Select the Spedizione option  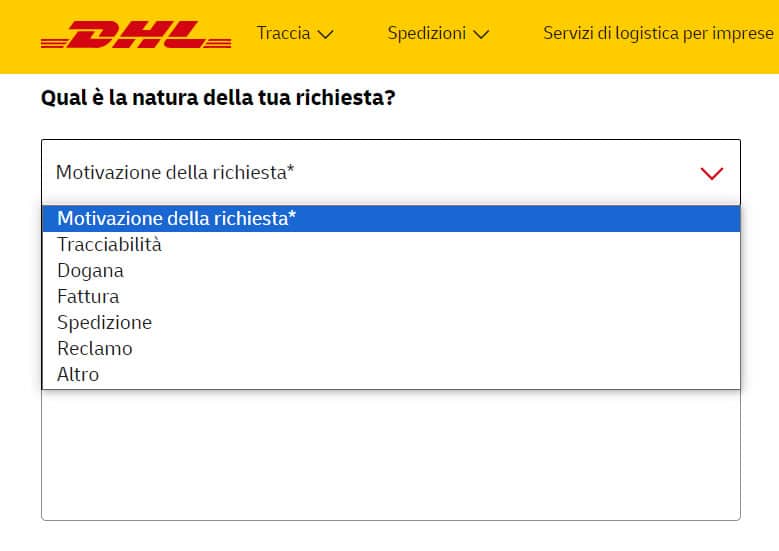pyautogui.click(x=104, y=322)
